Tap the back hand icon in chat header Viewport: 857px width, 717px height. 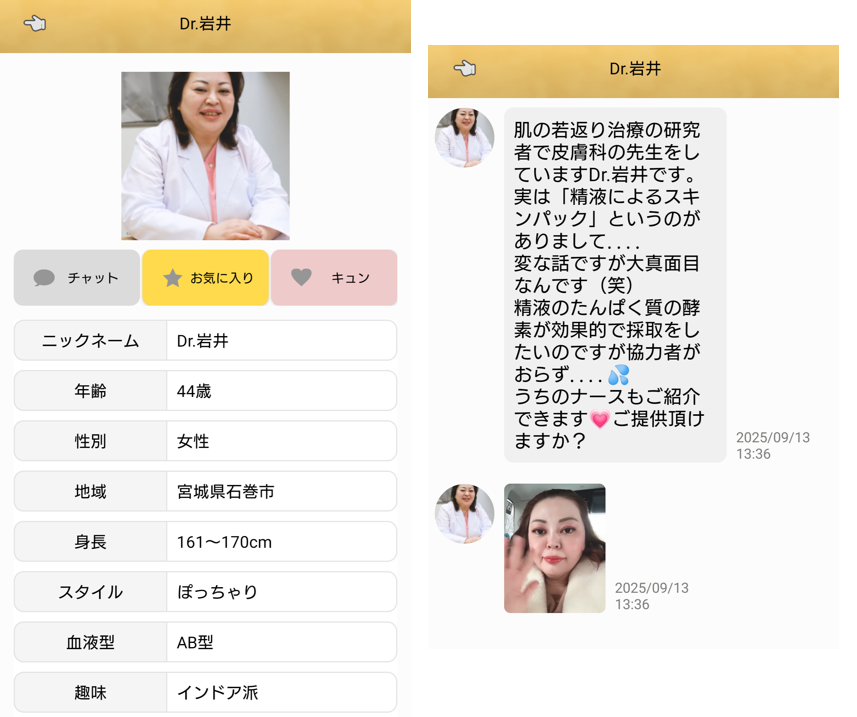coord(464,69)
